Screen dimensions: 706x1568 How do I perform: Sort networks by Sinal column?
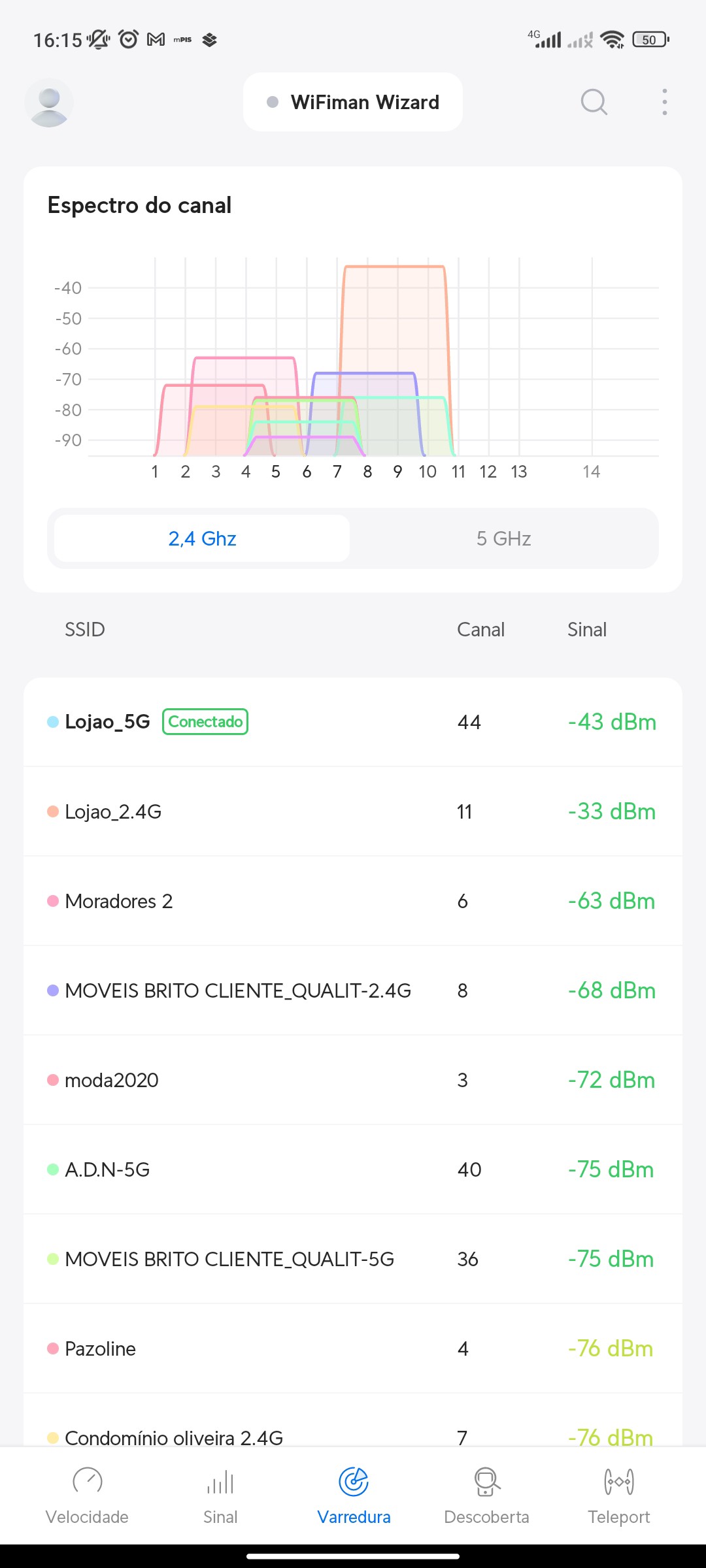tap(586, 629)
